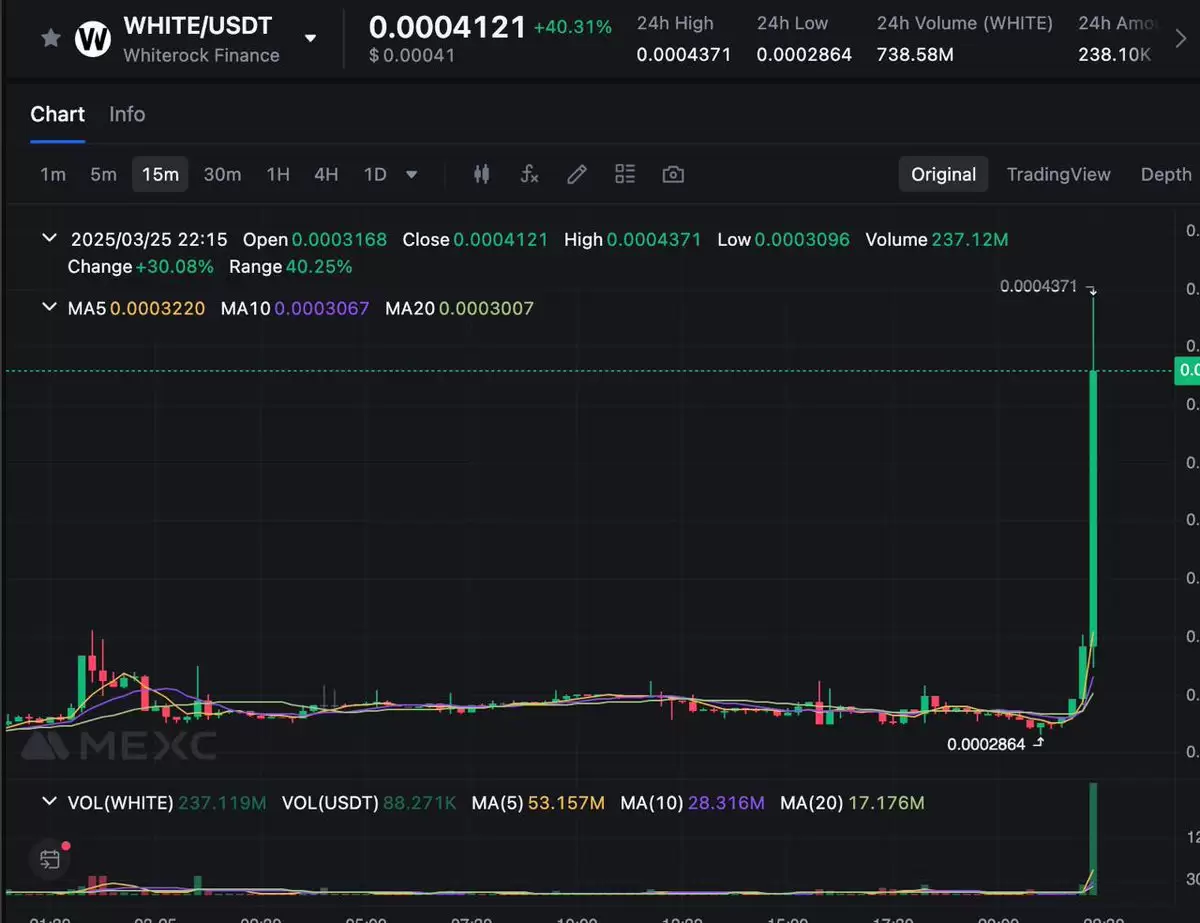This screenshot has height=923, width=1200.
Task: Click the VOL(WHITE) 237.119M label
Action: (167, 803)
